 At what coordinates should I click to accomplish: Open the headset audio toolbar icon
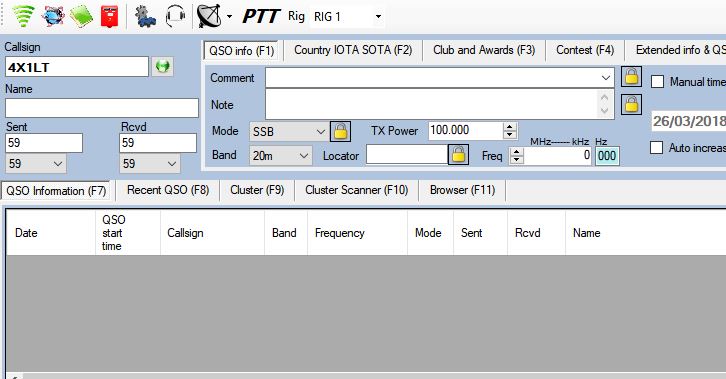coord(175,16)
